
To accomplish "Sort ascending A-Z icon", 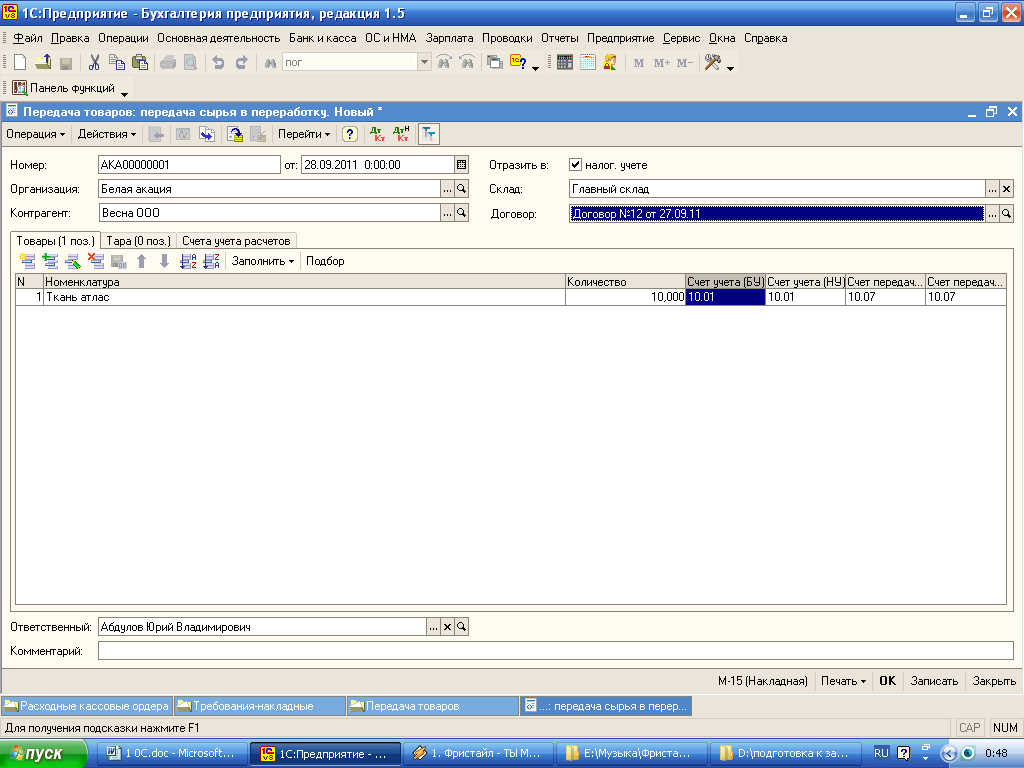I will (188, 261).
